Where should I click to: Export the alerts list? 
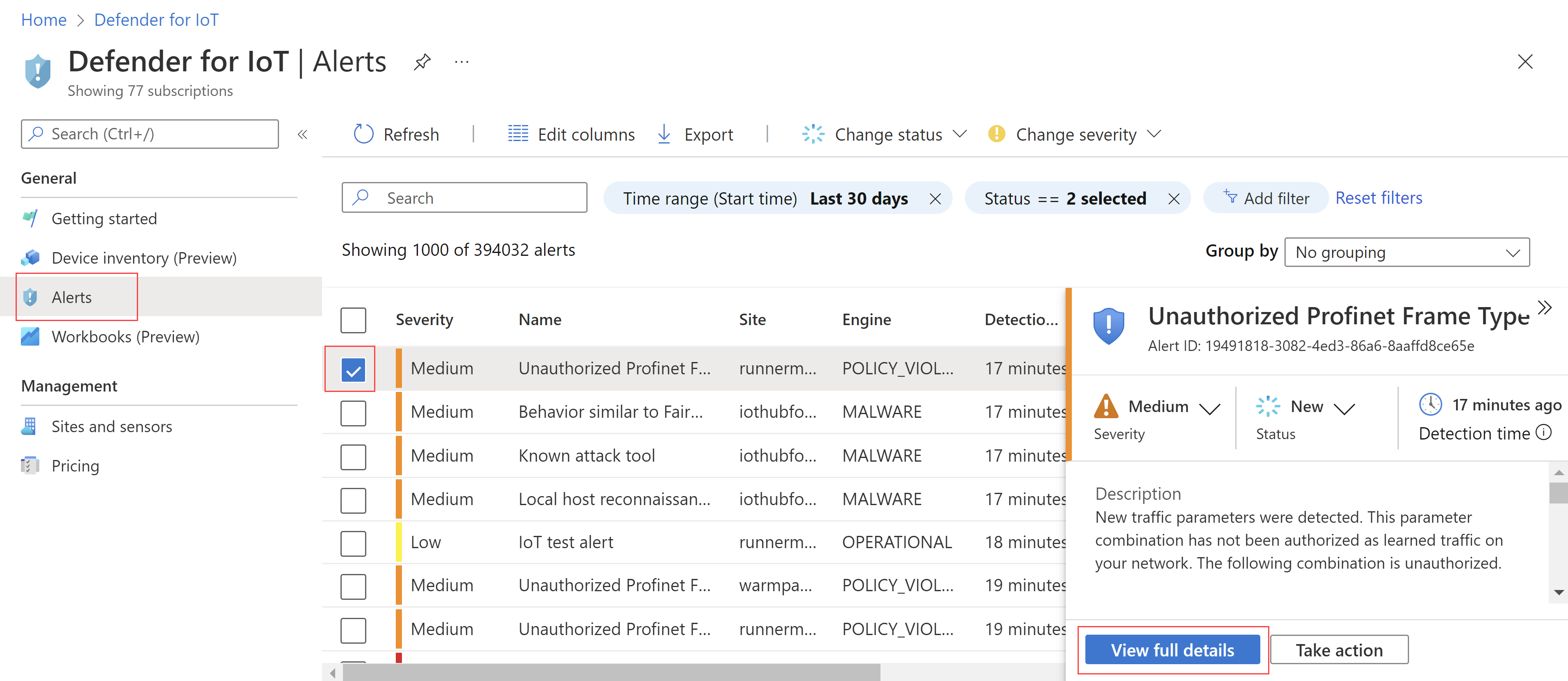(x=696, y=134)
